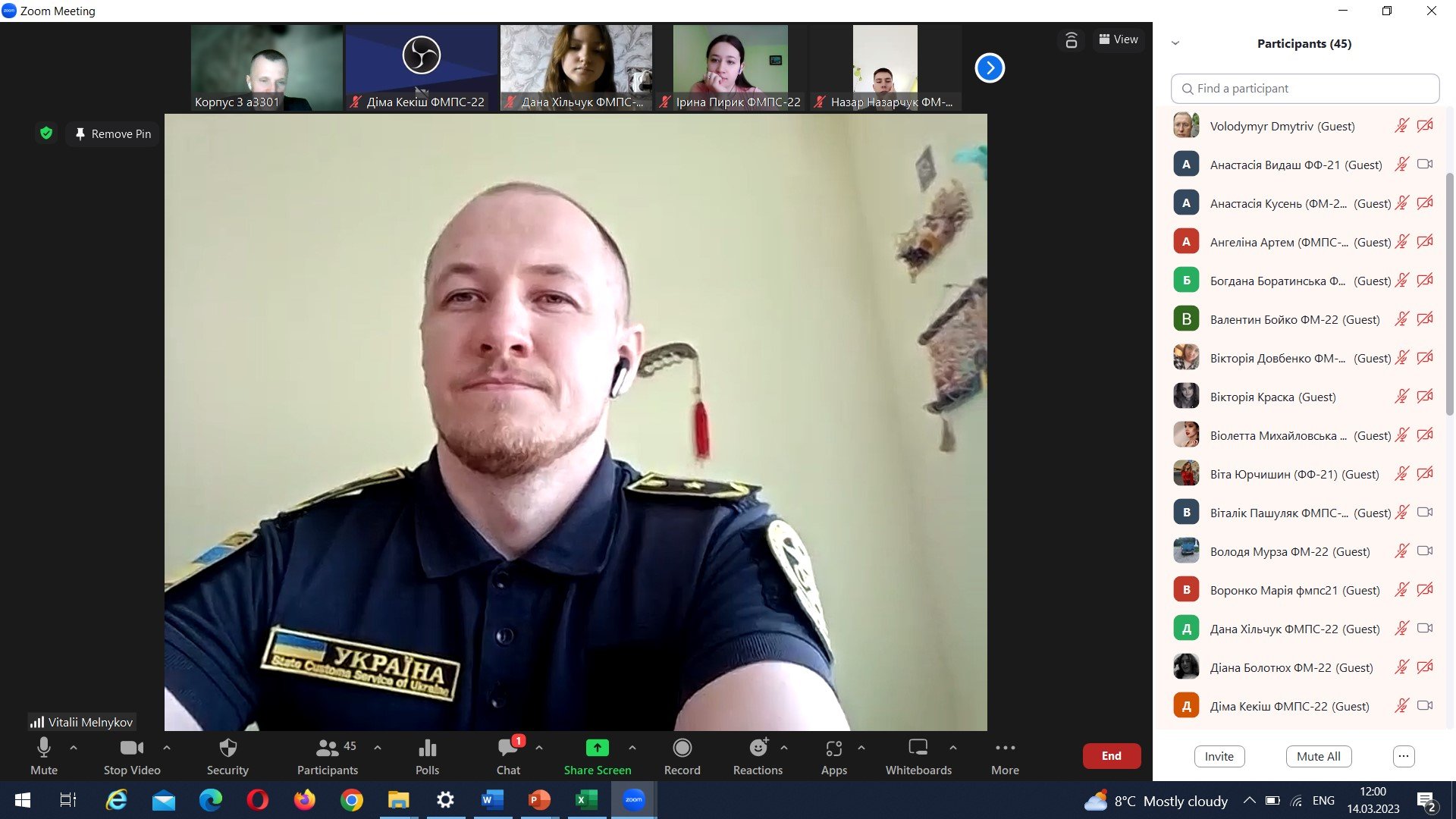Open the Security shield menu
Screen dimensions: 1456x819
(227, 756)
